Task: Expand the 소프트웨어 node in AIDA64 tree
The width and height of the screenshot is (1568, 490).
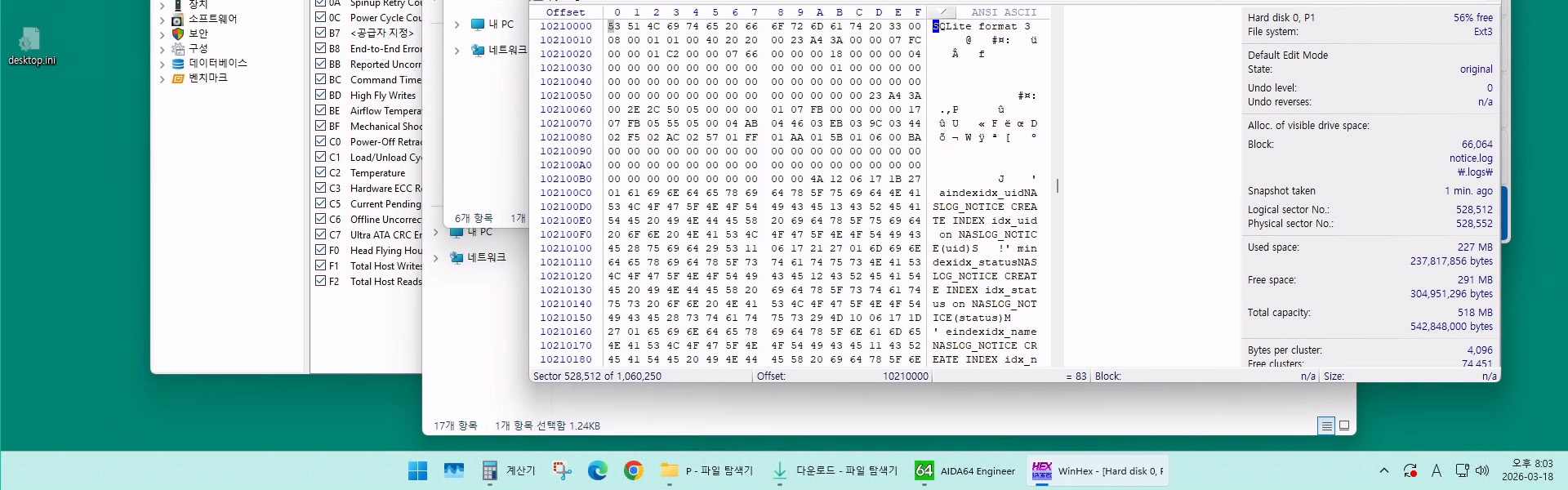Action: [162, 20]
